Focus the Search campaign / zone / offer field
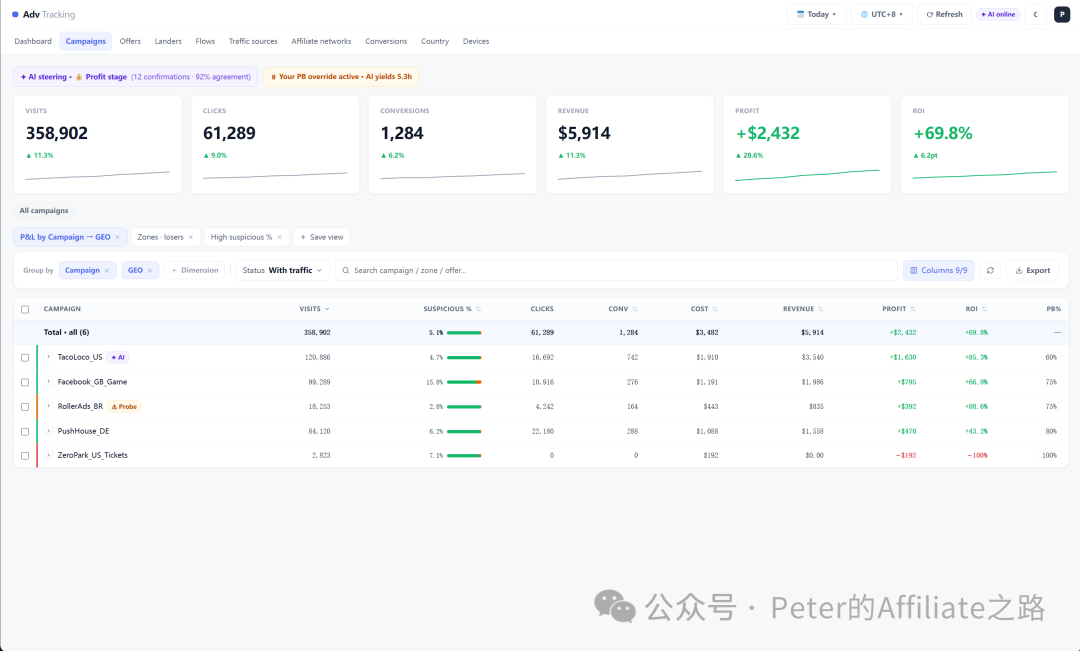This screenshot has width=1080, height=651. click(x=616, y=271)
